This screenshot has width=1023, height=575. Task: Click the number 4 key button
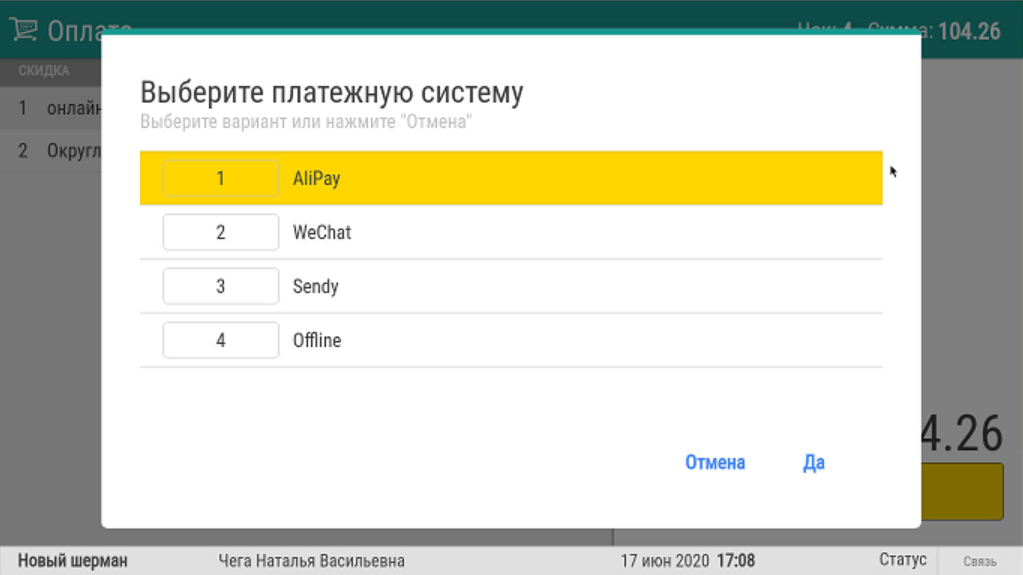point(221,340)
